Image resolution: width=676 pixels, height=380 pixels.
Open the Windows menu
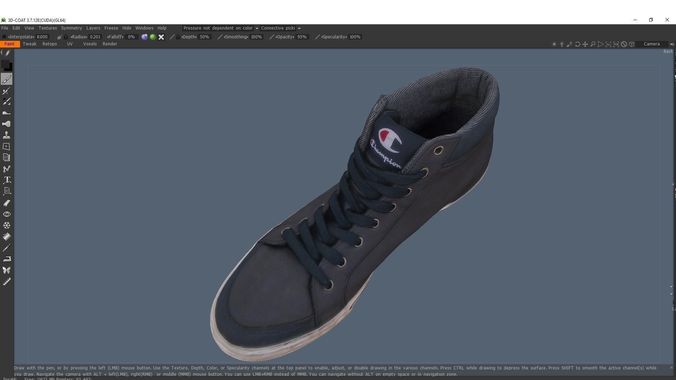click(x=144, y=28)
